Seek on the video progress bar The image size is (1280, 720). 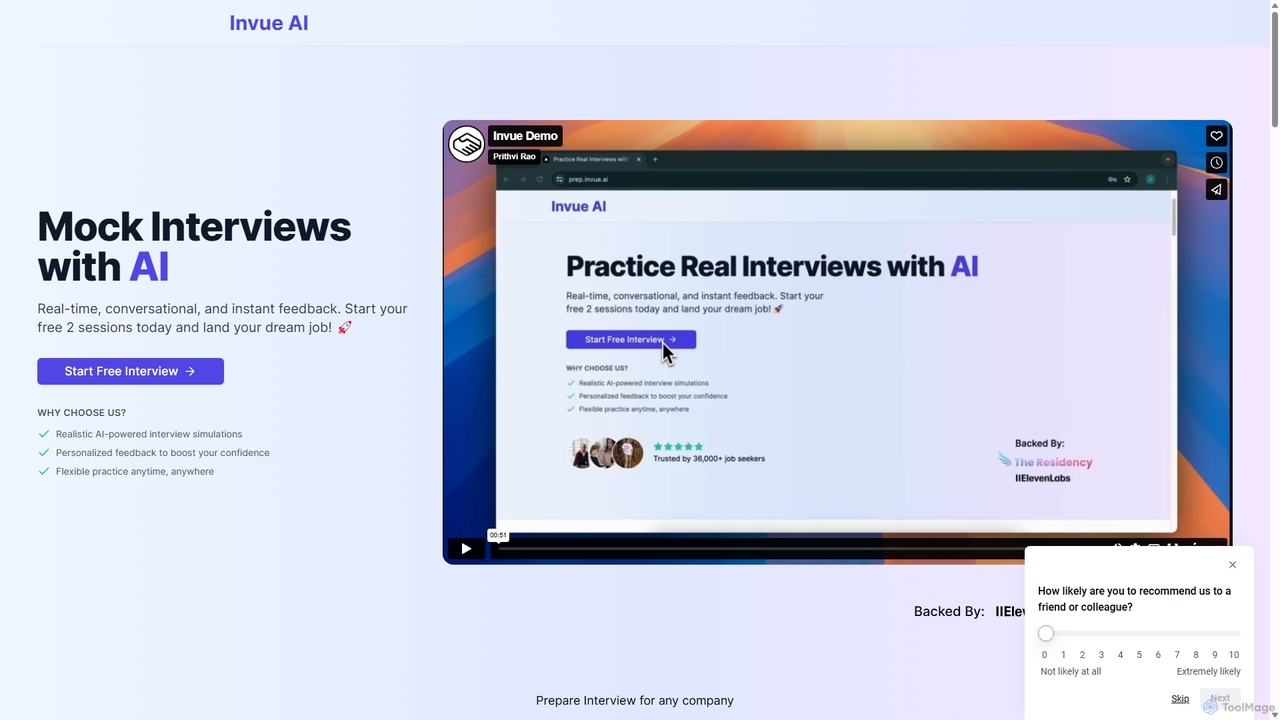click(x=760, y=547)
